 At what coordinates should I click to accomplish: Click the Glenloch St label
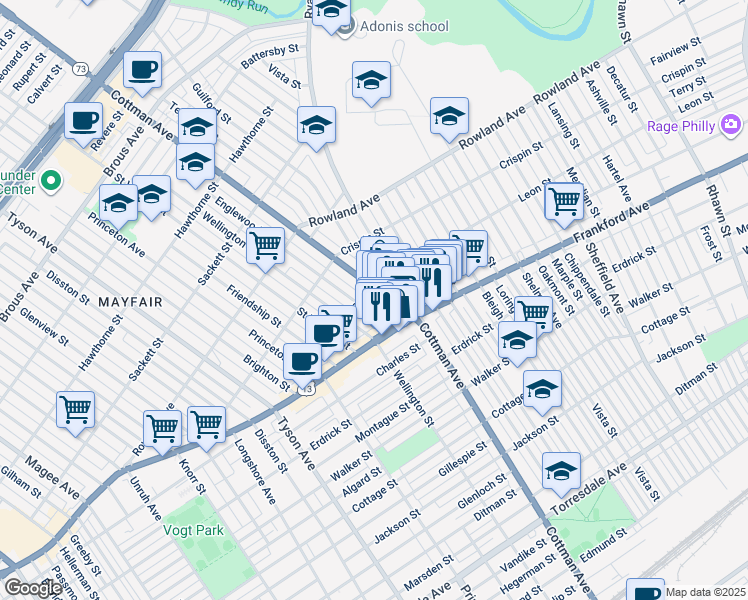pyautogui.click(x=482, y=491)
